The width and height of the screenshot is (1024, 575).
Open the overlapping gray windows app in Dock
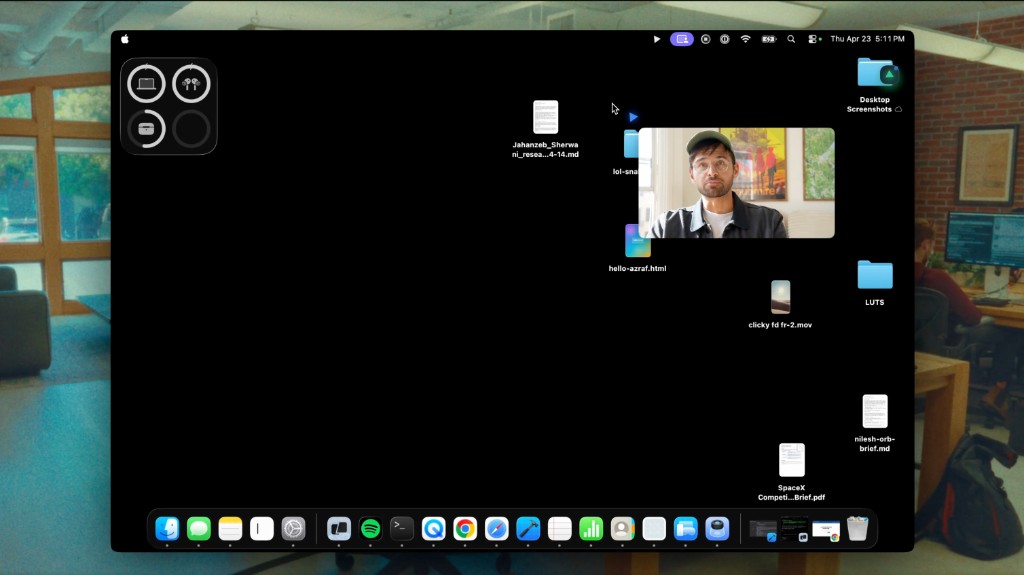coord(339,529)
